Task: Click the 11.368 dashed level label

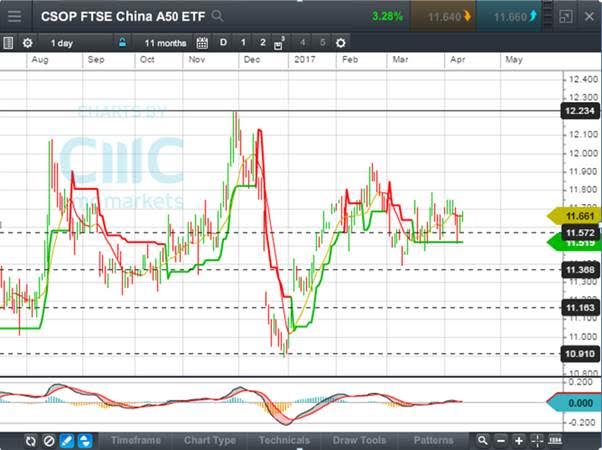Action: tap(580, 270)
